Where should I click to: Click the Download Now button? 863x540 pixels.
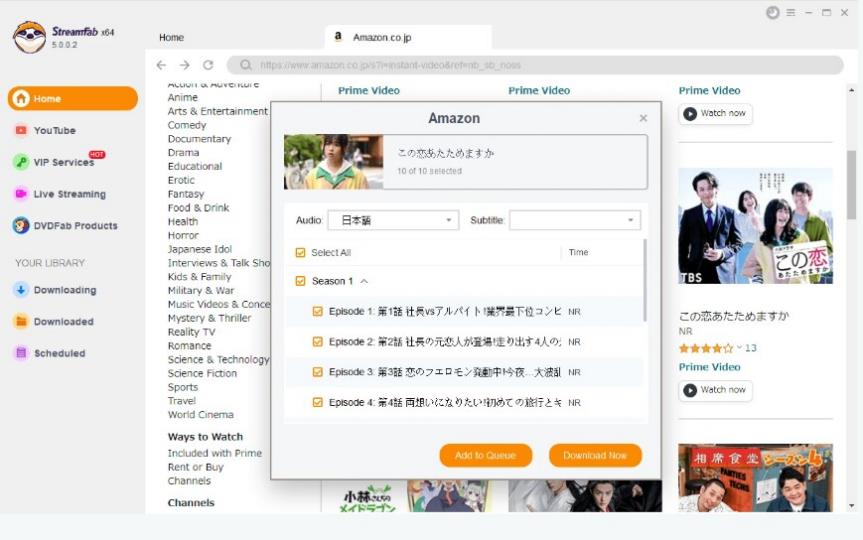pos(595,455)
